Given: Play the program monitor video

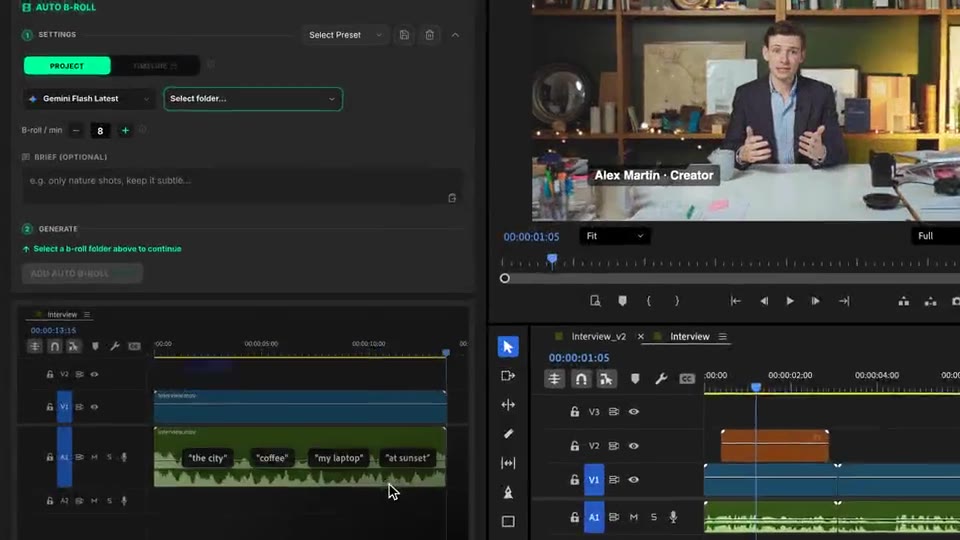Looking at the screenshot, I should [x=790, y=301].
